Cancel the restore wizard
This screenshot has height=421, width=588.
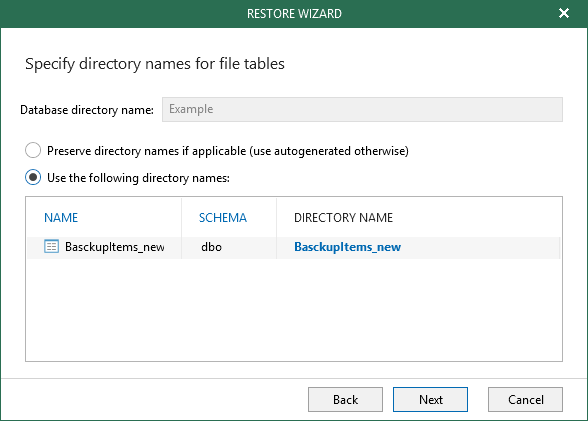(525, 400)
